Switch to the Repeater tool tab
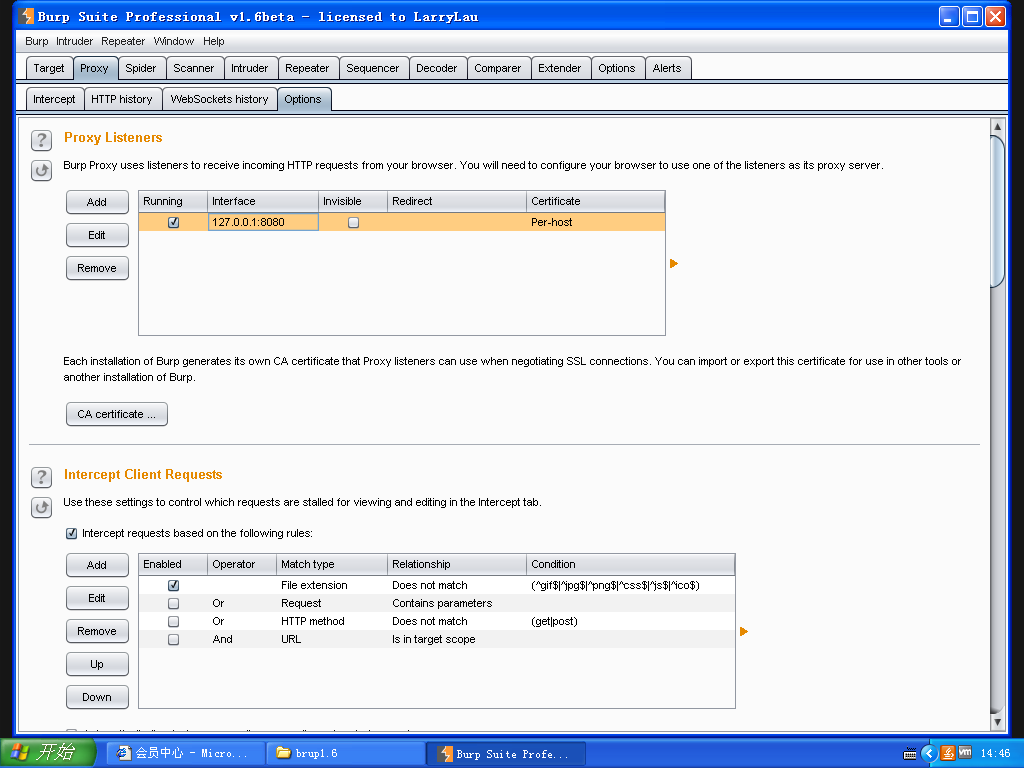 (x=307, y=68)
